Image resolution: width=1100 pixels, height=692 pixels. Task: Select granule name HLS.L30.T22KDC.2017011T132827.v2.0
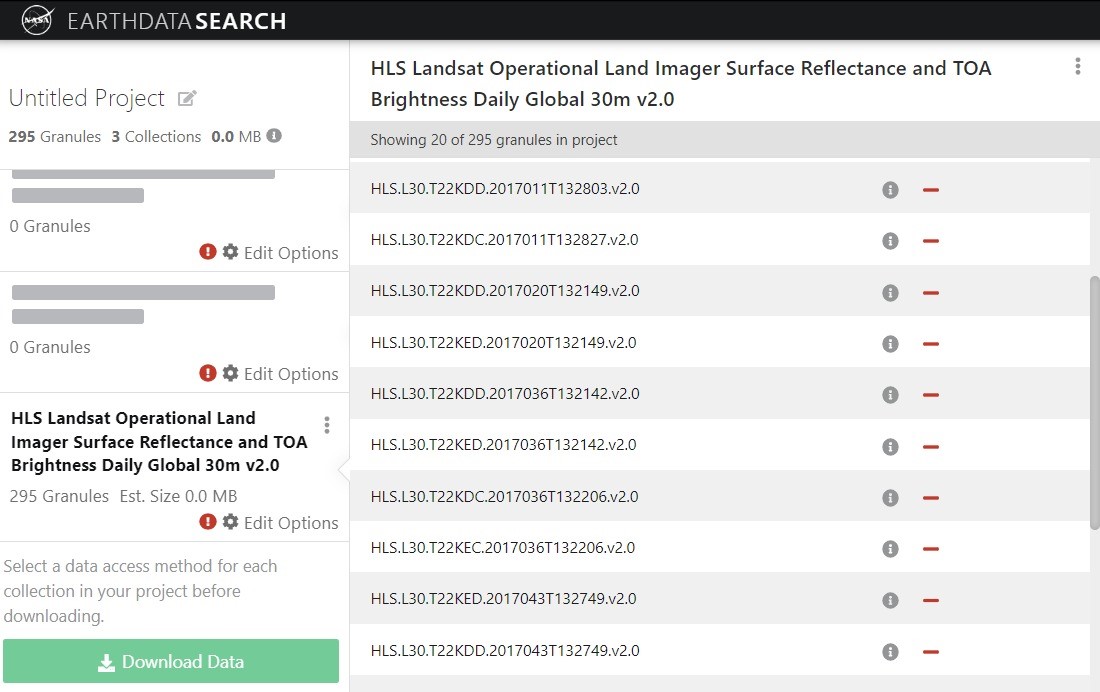click(x=504, y=240)
